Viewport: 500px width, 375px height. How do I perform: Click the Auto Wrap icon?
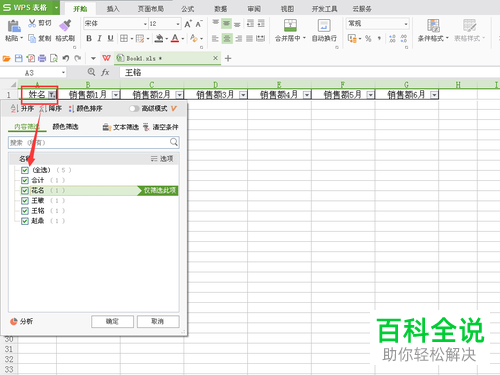pyautogui.click(x=324, y=26)
